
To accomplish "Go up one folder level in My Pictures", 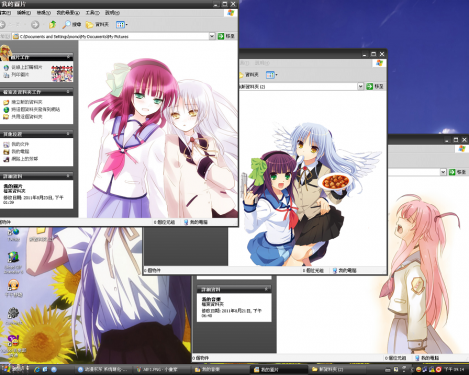I will click(53, 24).
